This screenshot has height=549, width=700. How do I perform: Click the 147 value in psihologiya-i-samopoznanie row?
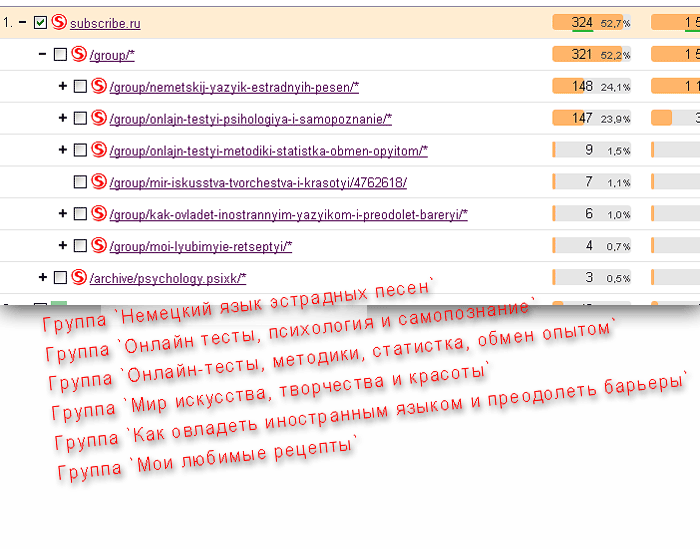click(582, 118)
